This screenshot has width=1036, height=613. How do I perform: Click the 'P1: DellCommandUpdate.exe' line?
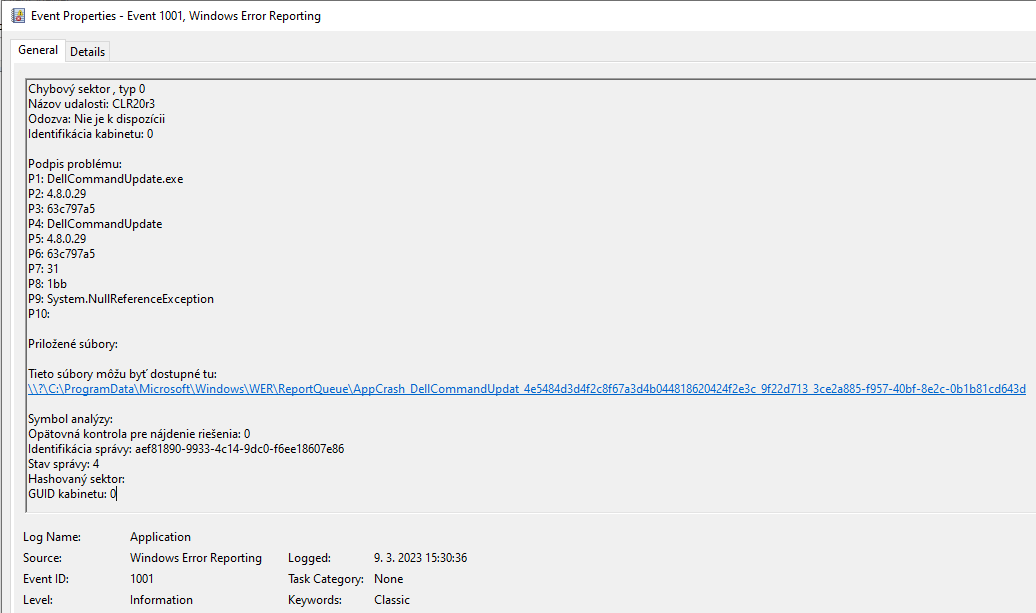pos(106,179)
